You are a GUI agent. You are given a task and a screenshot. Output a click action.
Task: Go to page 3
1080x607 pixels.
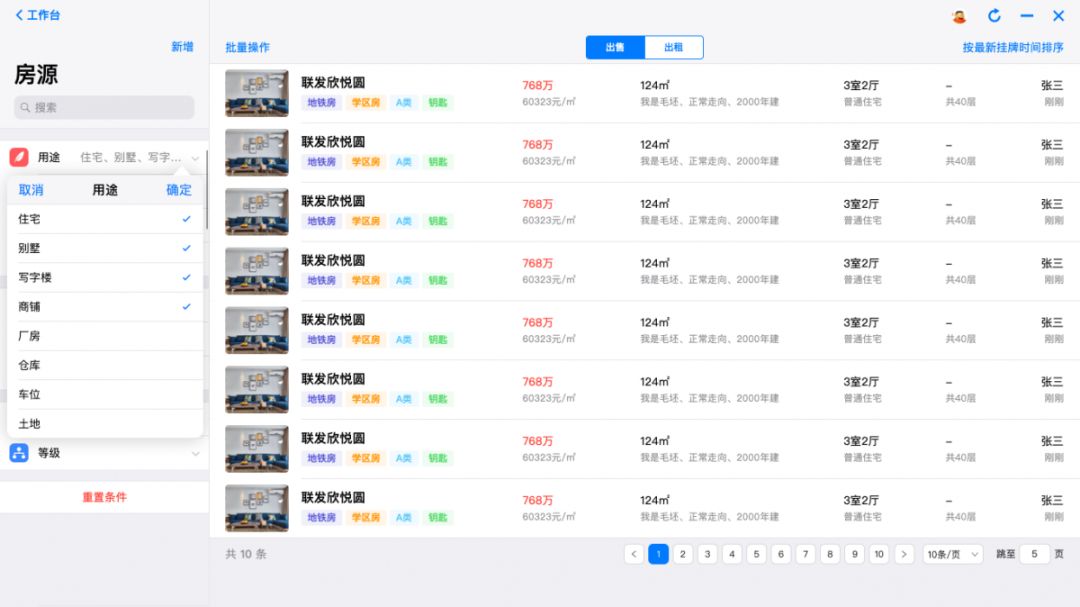(x=707, y=554)
